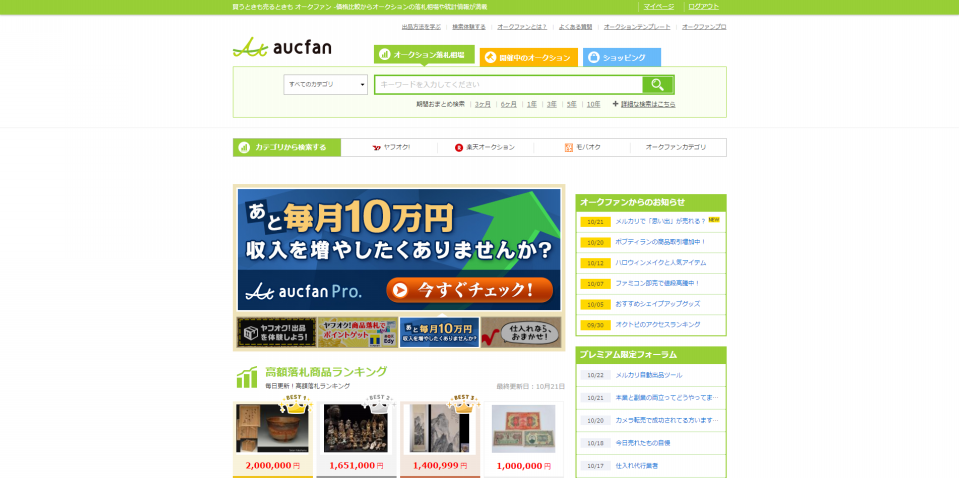Click the bar chart icon on カテゴリから検索する

point(244,147)
